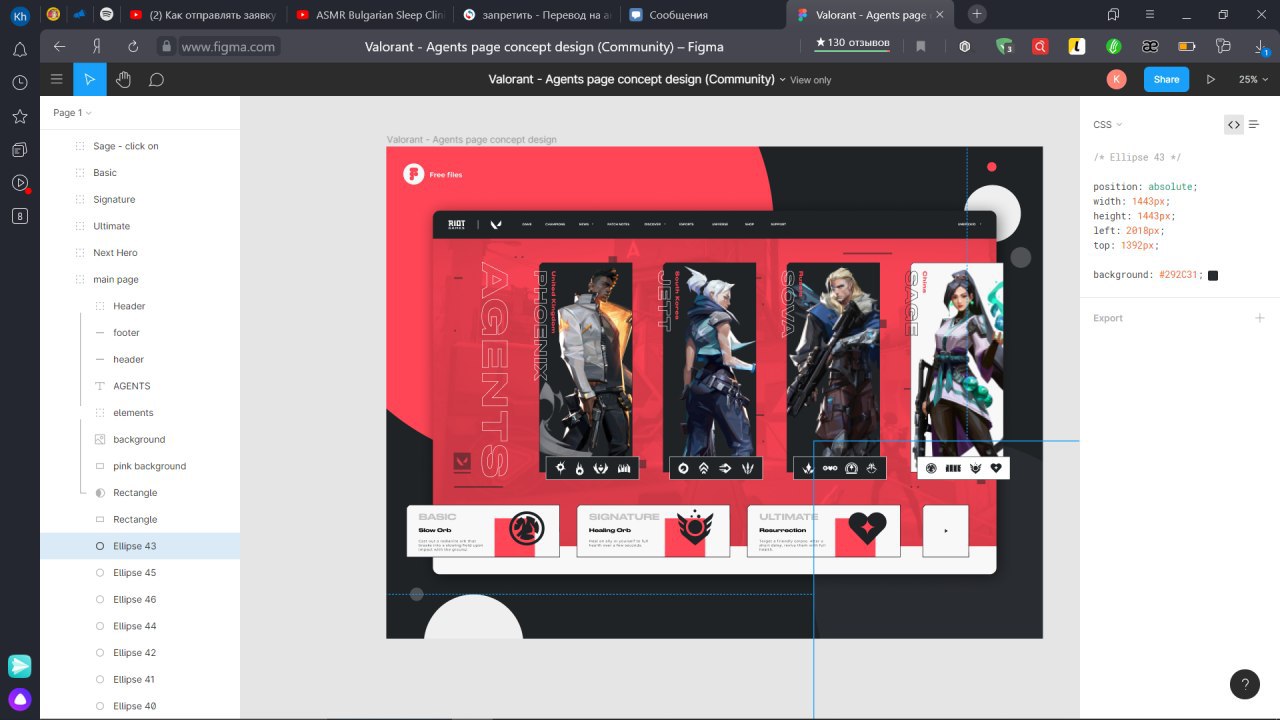Select the Hand tool
Image resolution: width=1280 pixels, height=720 pixels.
(123, 79)
